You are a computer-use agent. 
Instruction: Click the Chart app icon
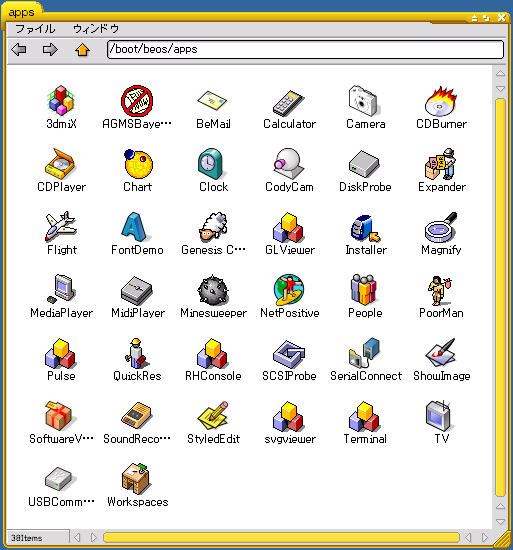[x=138, y=164]
